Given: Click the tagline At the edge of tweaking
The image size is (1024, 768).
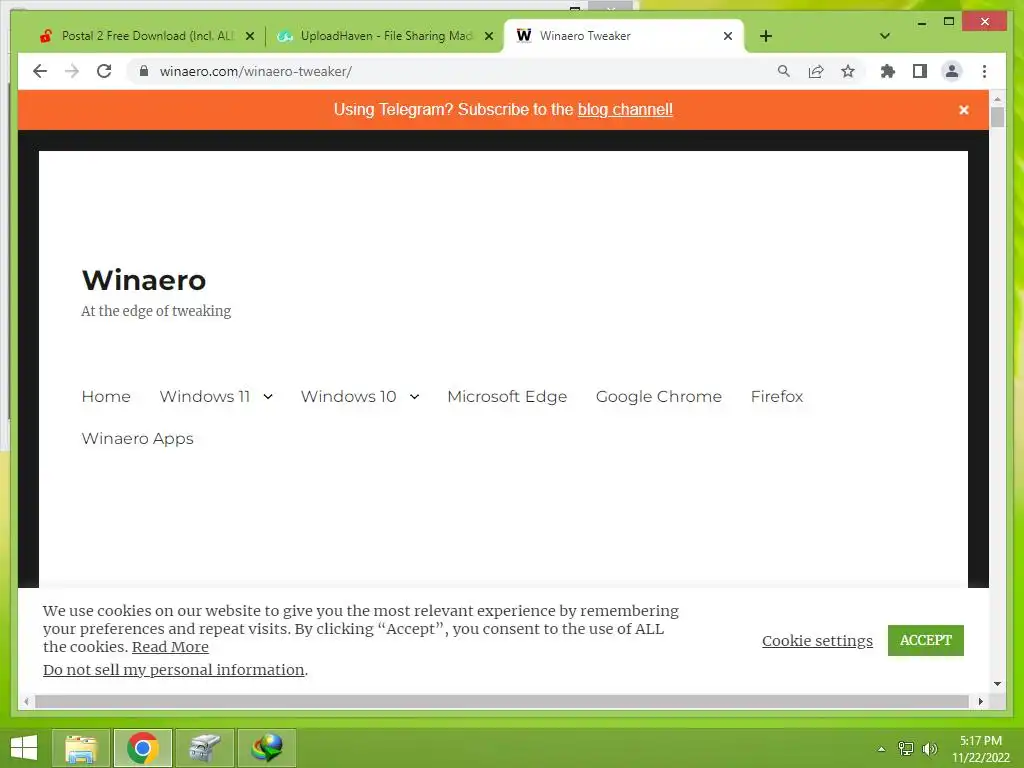Looking at the screenshot, I should [156, 311].
